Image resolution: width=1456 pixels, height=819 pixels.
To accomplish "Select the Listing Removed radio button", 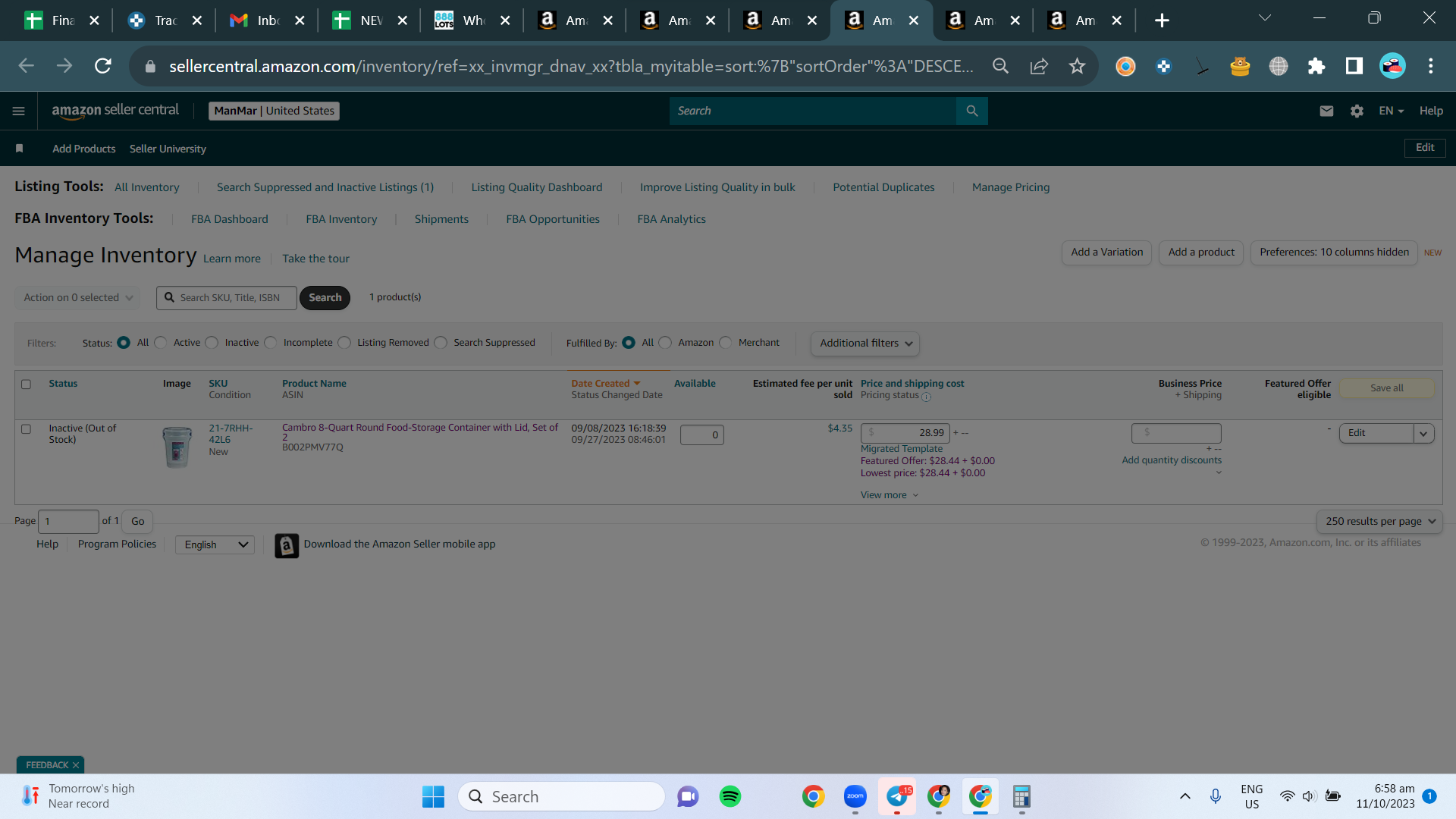I will tap(344, 343).
